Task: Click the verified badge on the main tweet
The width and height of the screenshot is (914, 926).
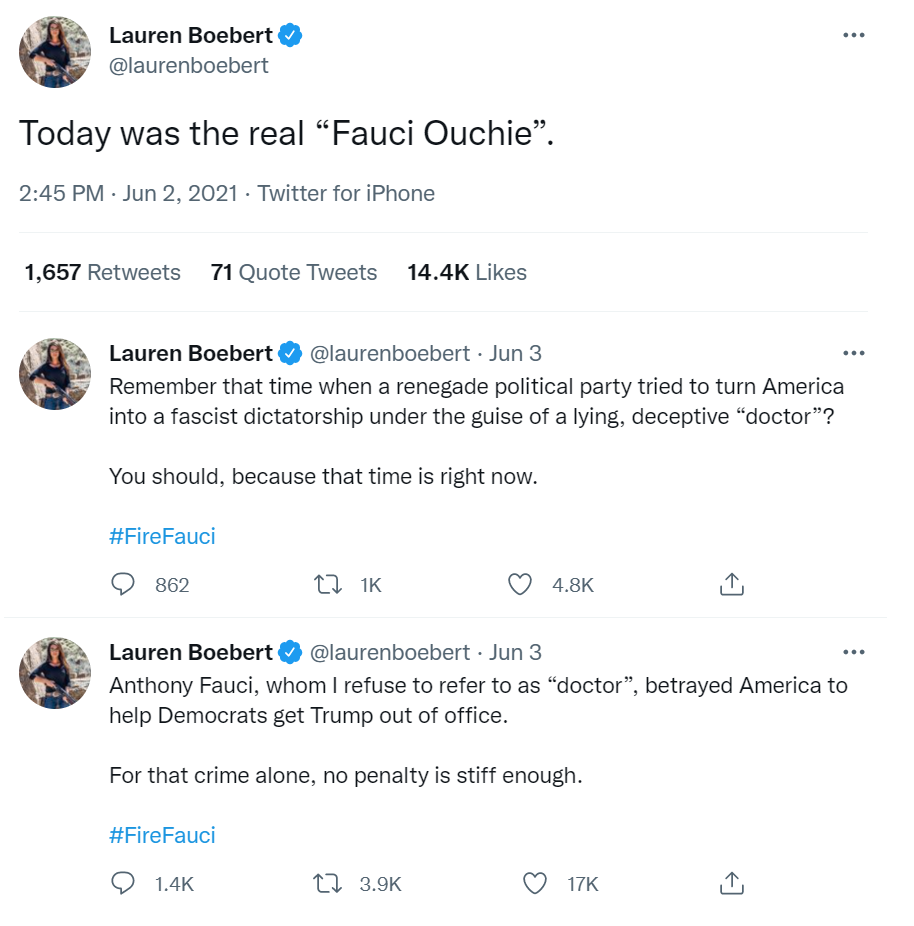Action: (291, 36)
